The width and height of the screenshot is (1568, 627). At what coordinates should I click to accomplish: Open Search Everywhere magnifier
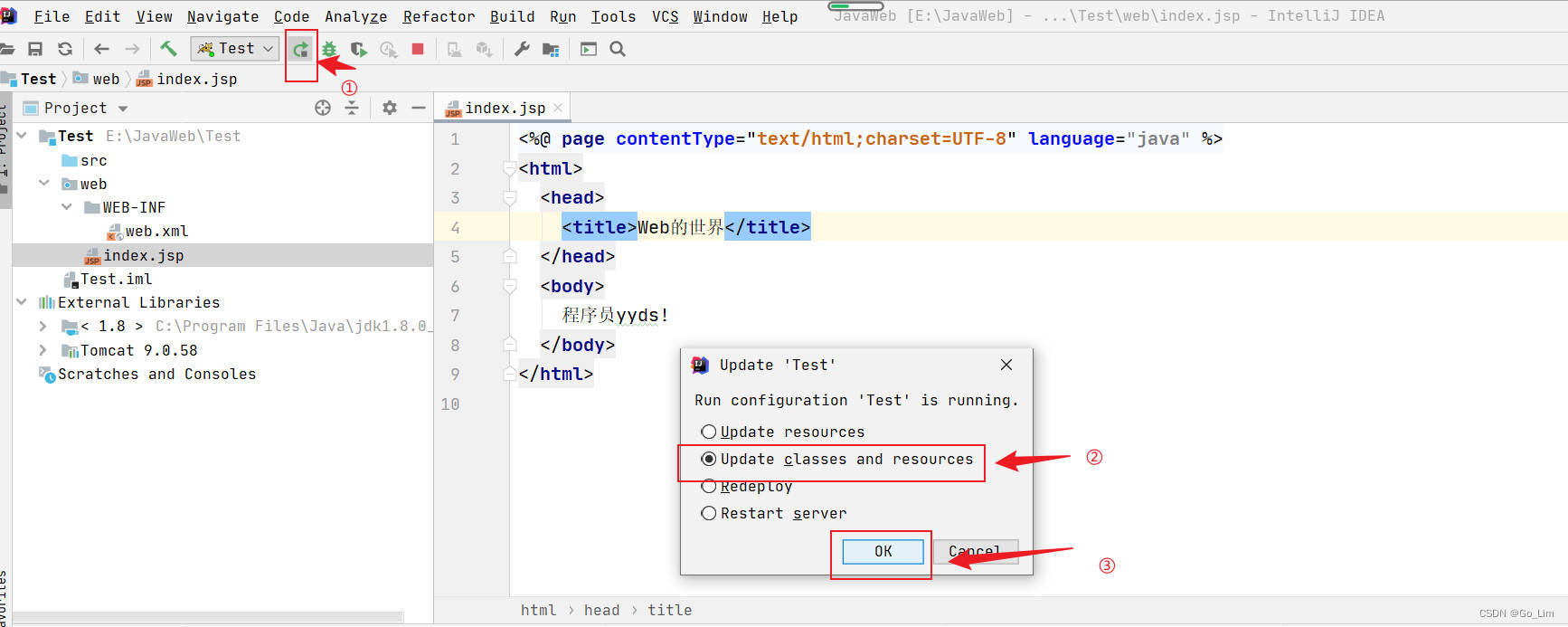pyautogui.click(x=618, y=49)
